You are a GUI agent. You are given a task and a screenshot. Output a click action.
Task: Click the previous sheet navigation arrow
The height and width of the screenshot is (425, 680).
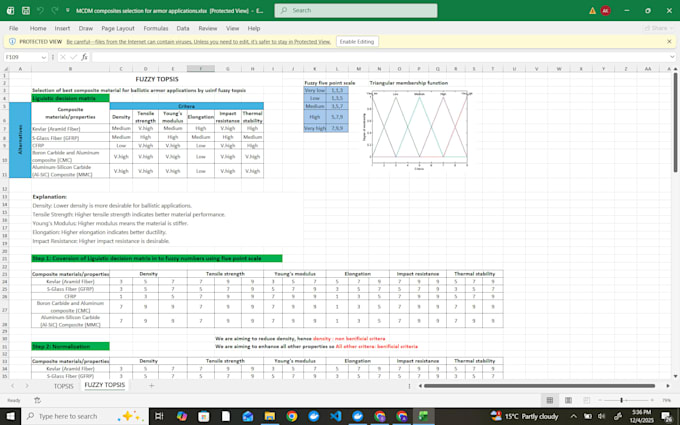tap(13, 386)
